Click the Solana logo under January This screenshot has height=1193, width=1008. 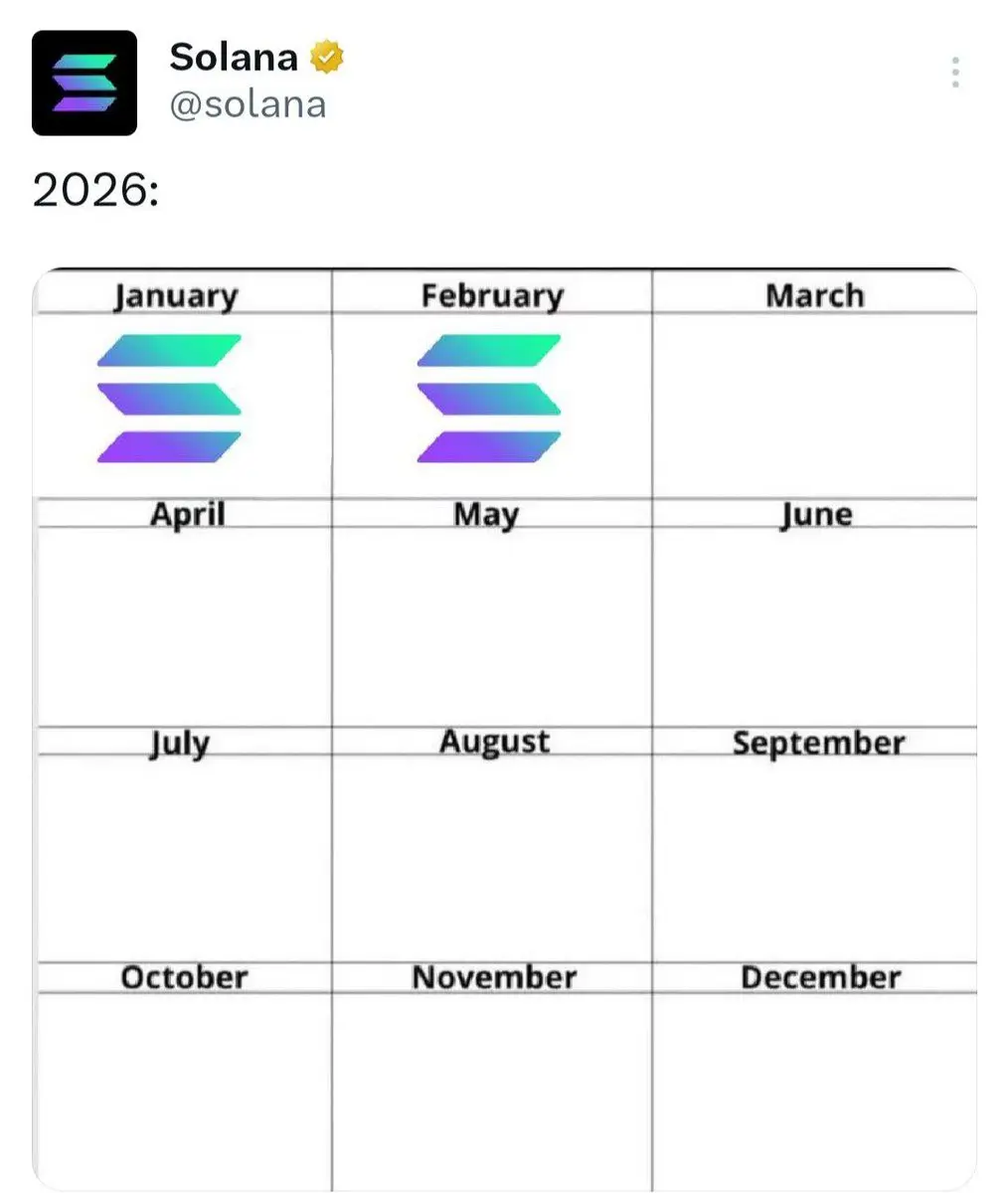click(169, 399)
